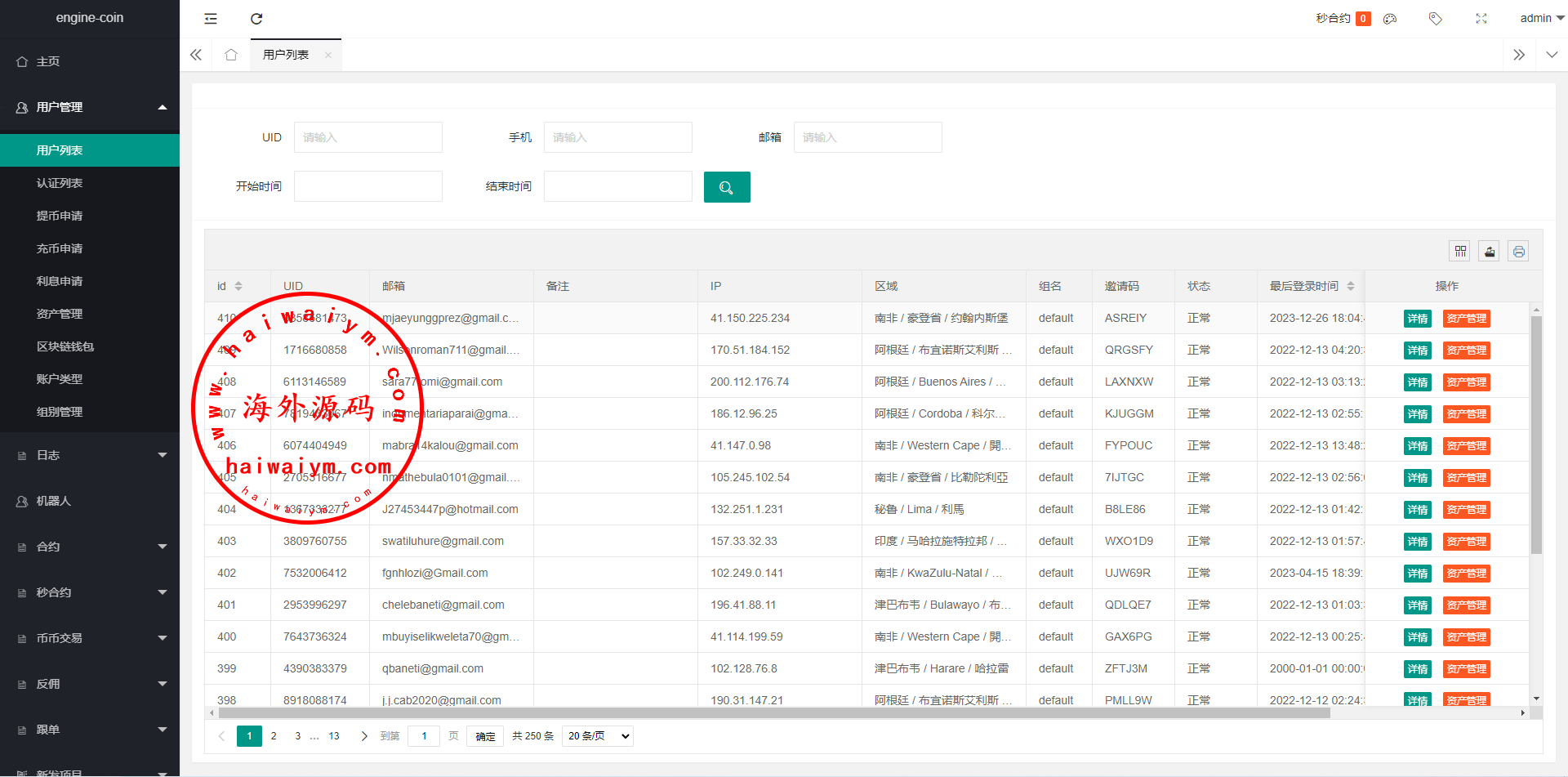Click the print table icon
Screen dimensions: 1568x777
1518,252
